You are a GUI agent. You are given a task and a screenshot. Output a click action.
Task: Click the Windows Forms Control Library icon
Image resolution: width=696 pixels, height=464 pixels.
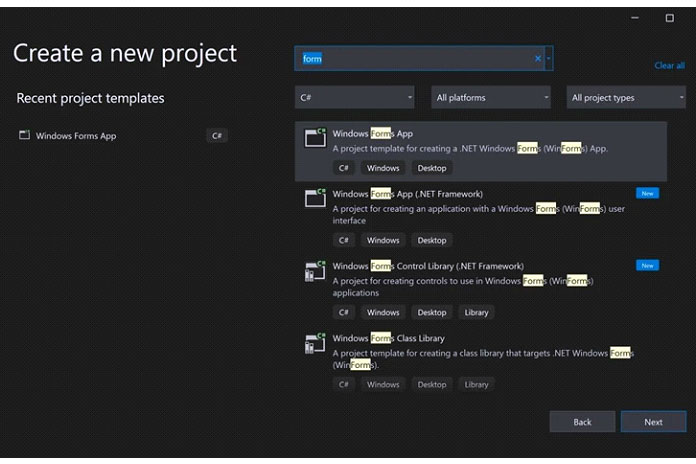[x=316, y=270]
